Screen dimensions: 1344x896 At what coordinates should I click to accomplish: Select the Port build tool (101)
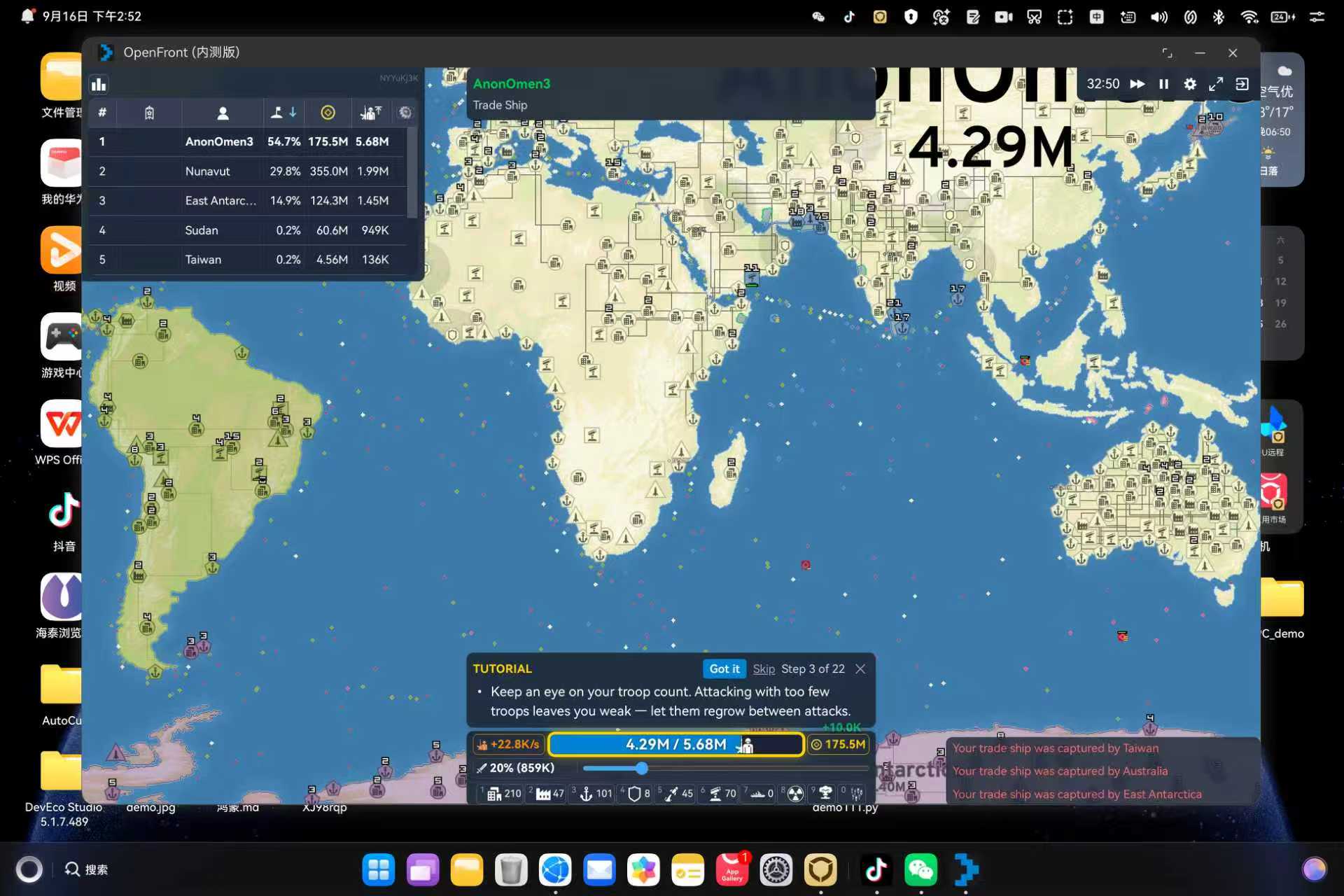tap(594, 794)
